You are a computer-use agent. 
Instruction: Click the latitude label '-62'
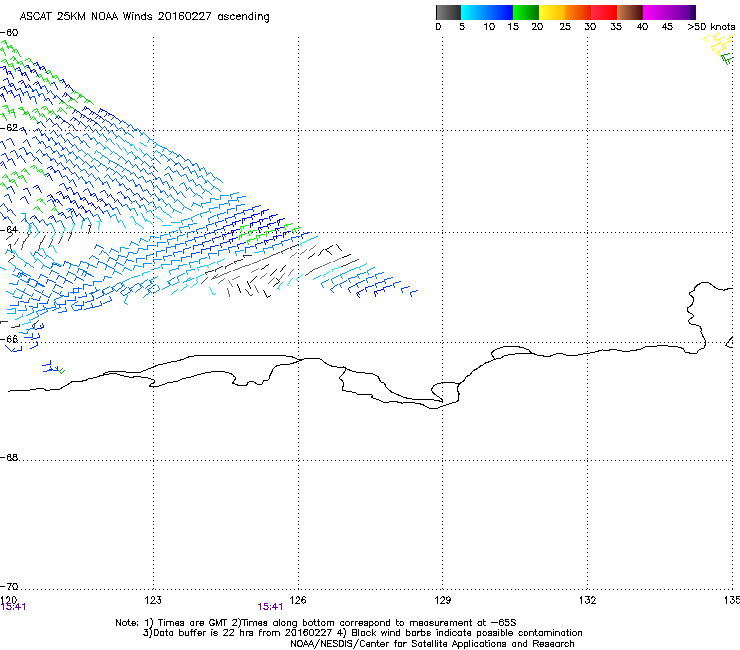click(9, 128)
